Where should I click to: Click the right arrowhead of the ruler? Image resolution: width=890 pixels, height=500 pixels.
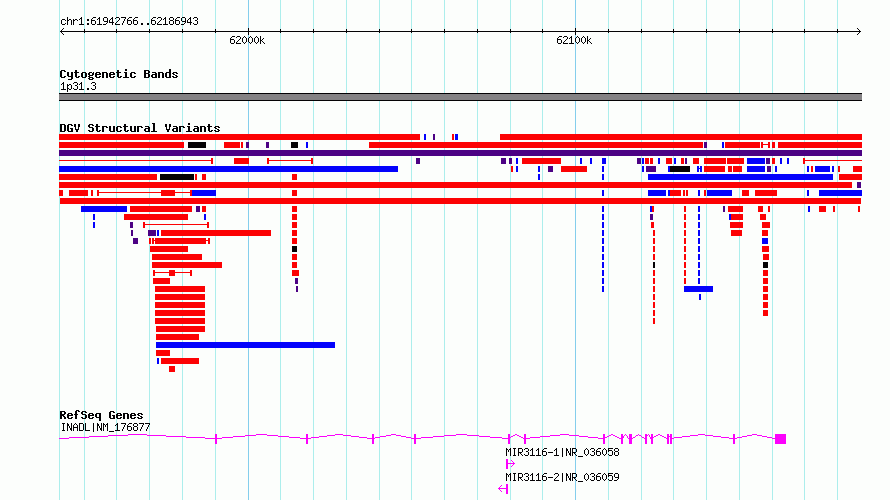[859, 31]
